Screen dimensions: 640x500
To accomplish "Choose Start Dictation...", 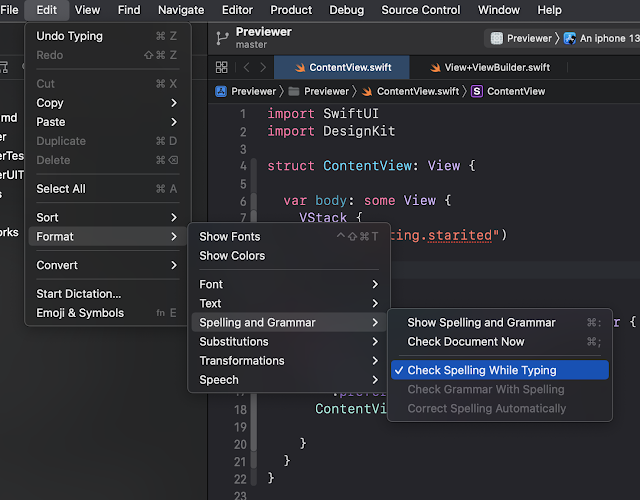I will (107, 294).
